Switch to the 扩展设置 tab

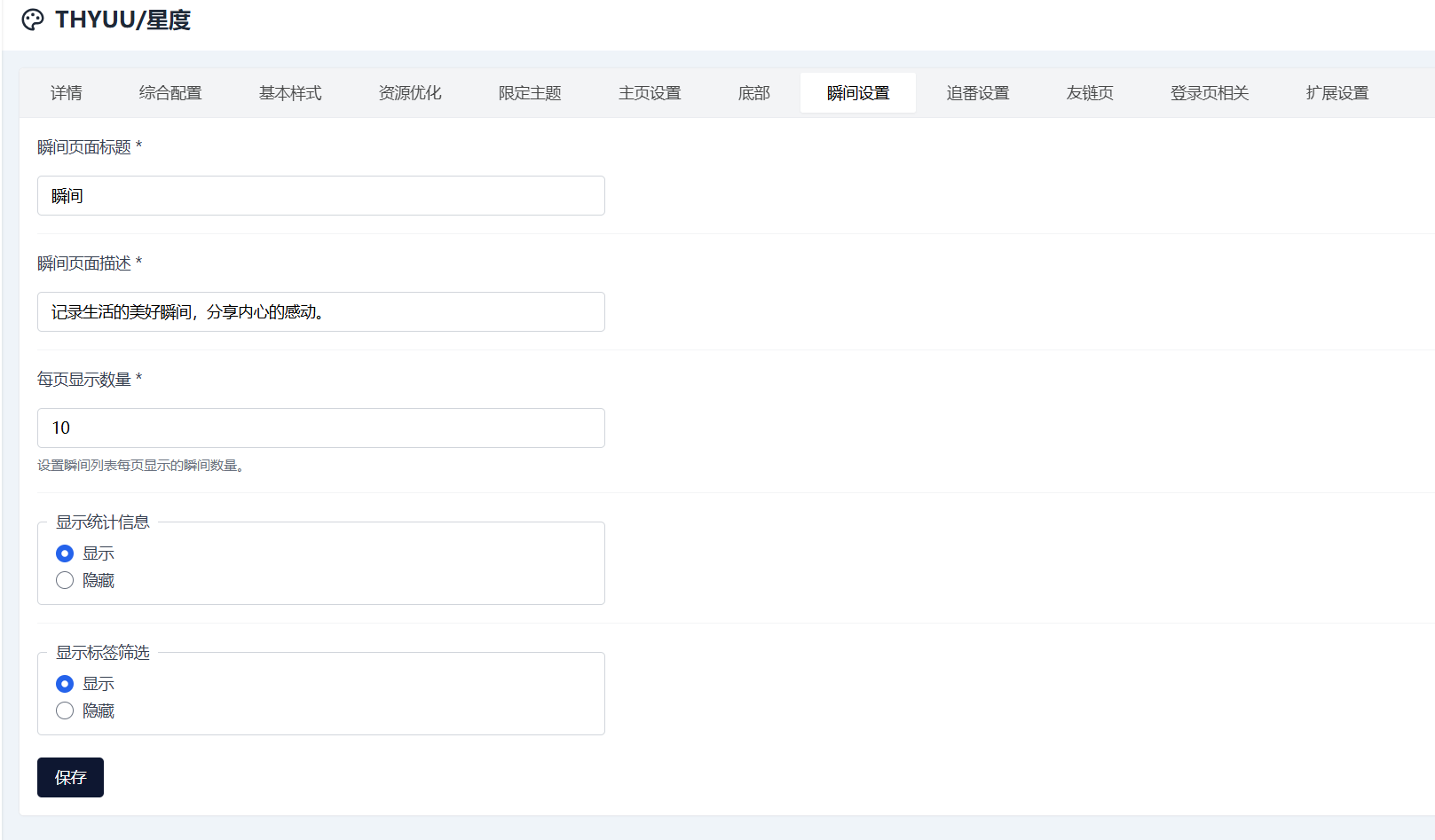(1337, 93)
